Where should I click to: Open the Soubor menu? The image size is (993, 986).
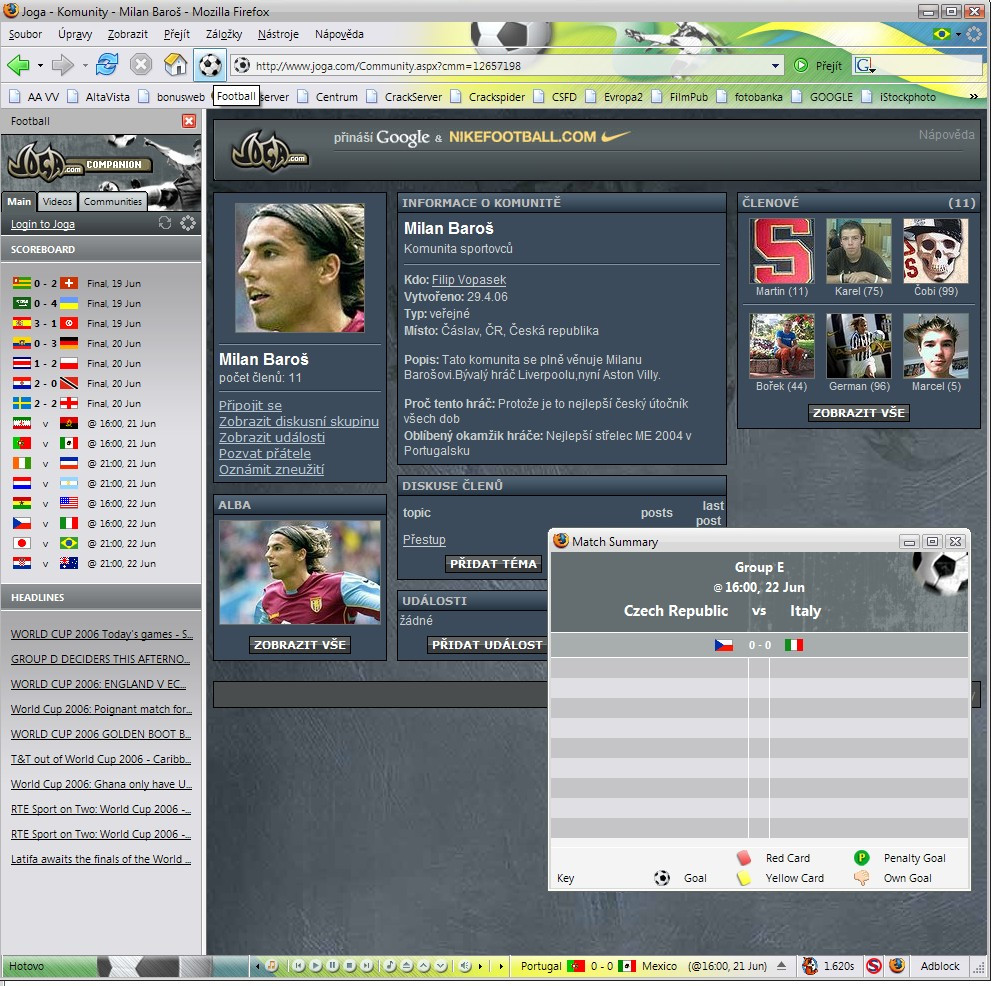[25, 34]
